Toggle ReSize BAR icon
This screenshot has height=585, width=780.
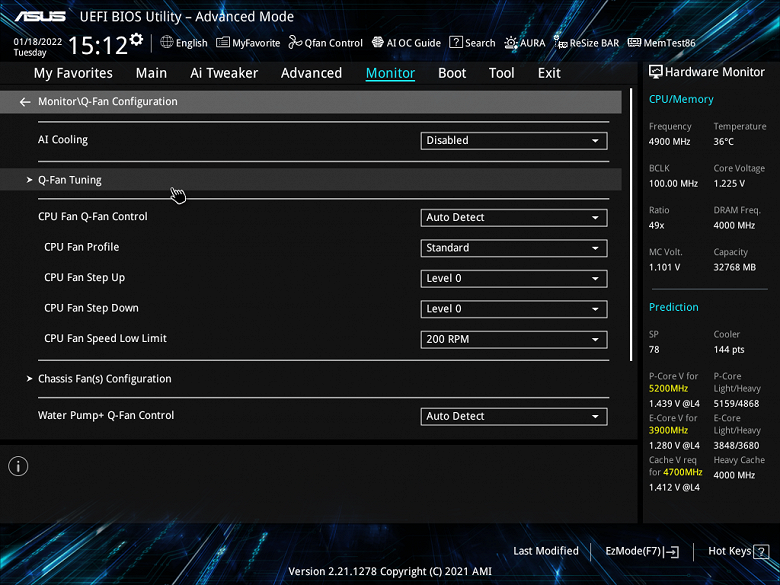click(561, 42)
